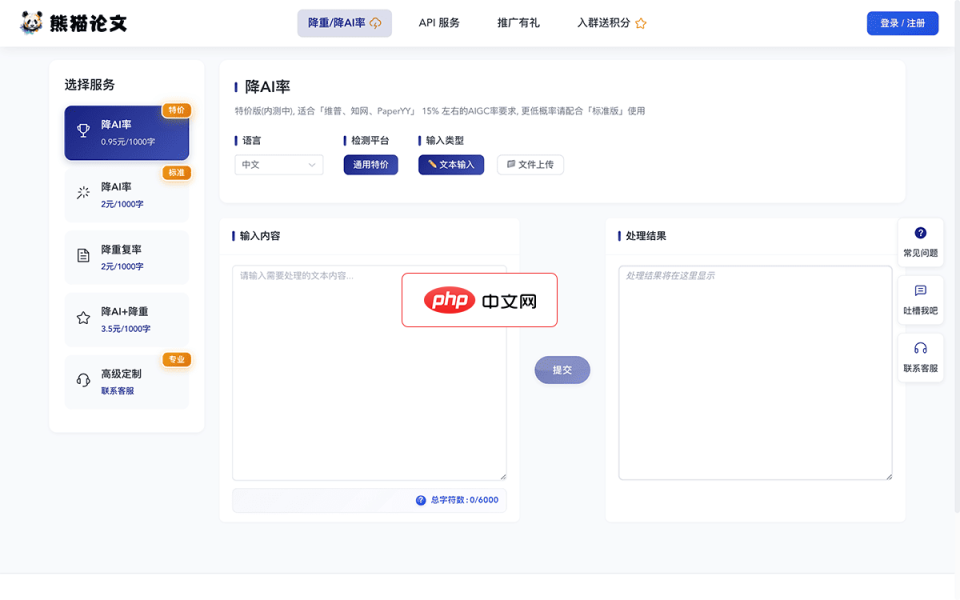
Task: Open 吐槽我吧 feedback icon
Action: (x=920, y=290)
